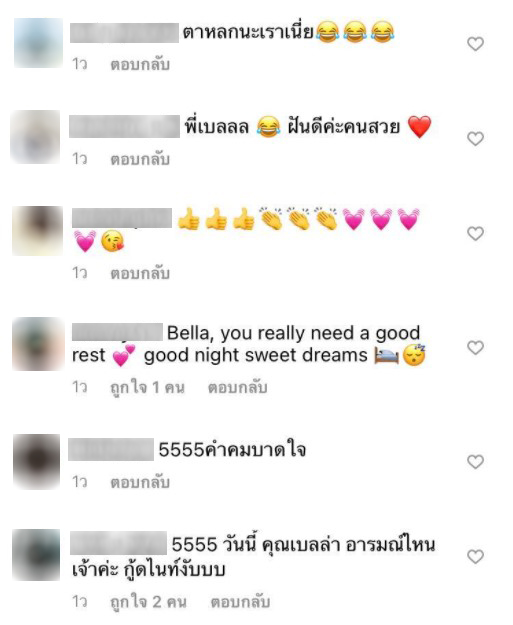Reply to the emoji-only thumbs-up comment
This screenshot has width=513, height=625.
(140, 273)
